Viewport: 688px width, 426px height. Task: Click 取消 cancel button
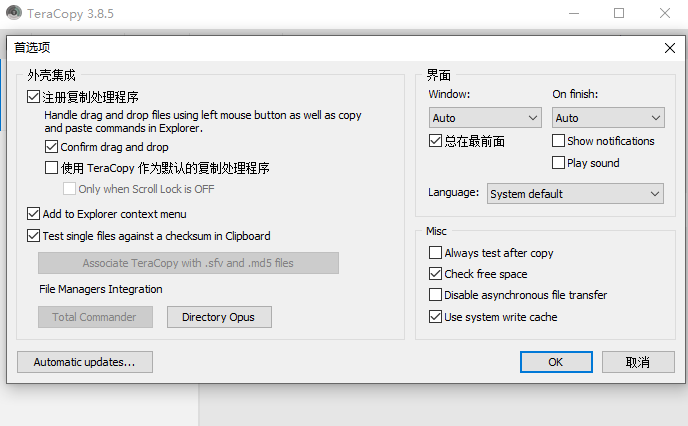638,362
